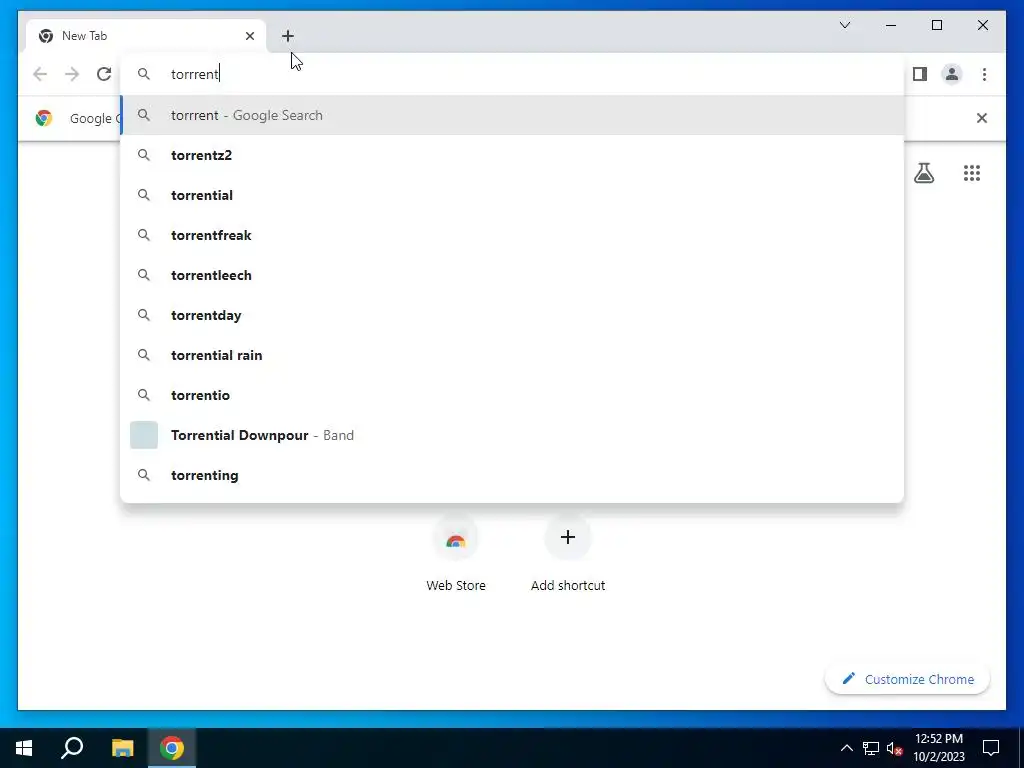Reload the current page

pyautogui.click(x=104, y=74)
